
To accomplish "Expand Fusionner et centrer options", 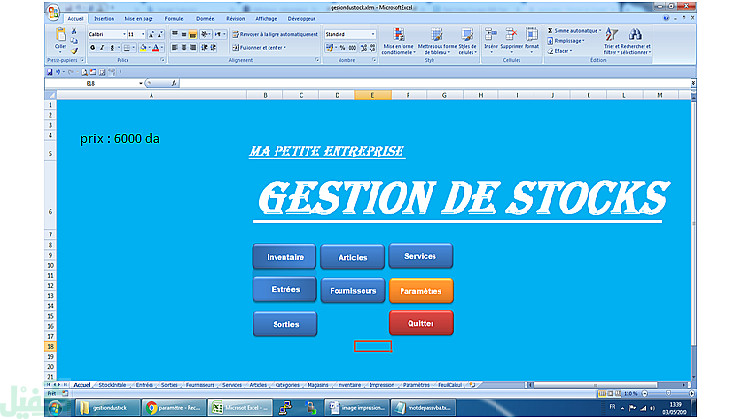I will point(284,48).
